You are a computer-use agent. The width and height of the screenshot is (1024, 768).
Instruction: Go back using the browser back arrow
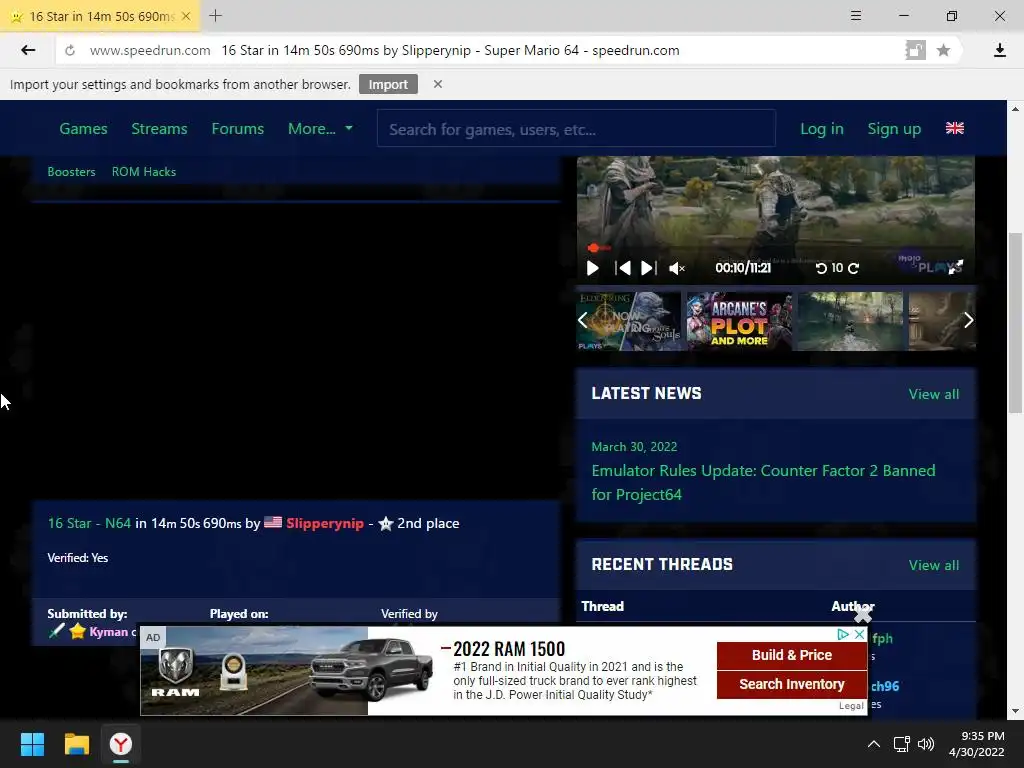(x=28, y=50)
